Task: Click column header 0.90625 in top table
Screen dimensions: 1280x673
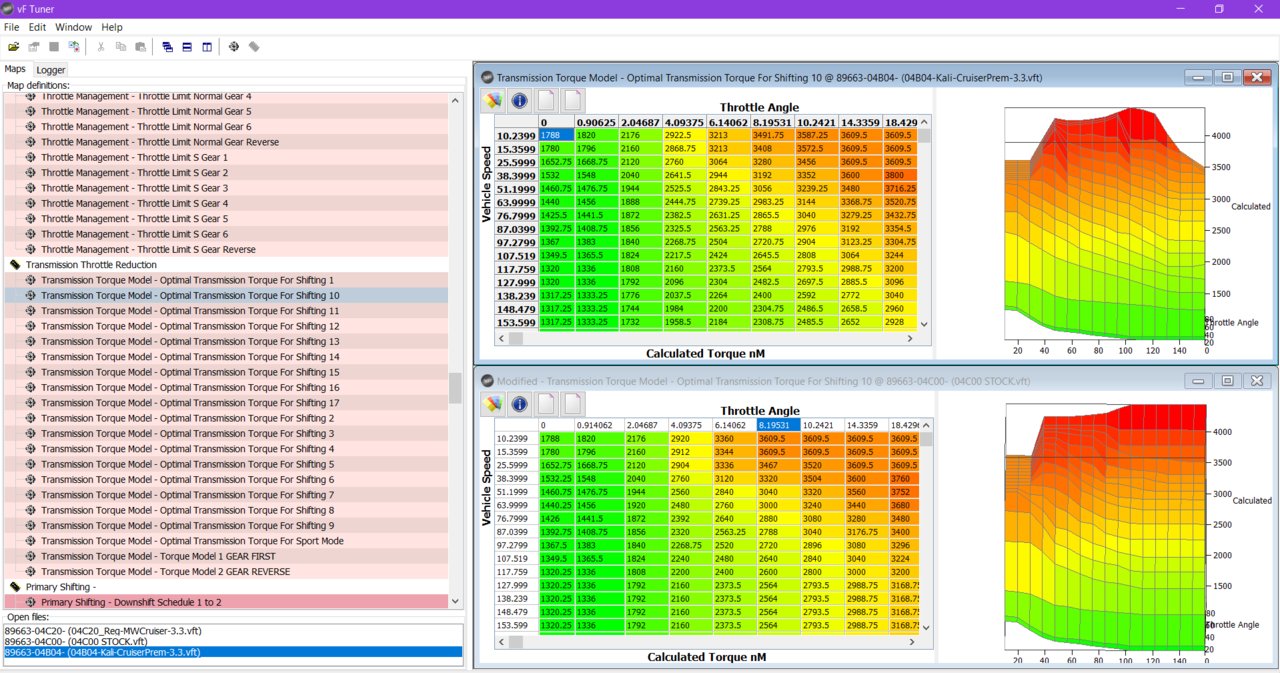Action: click(x=595, y=122)
